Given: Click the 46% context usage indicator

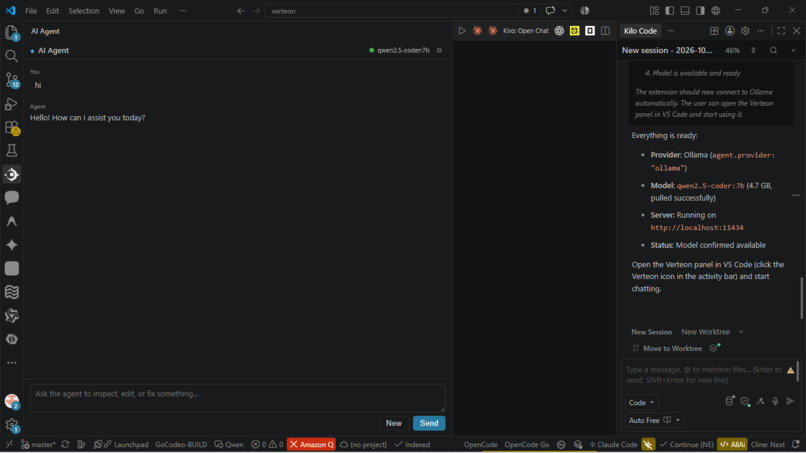Looking at the screenshot, I should [732, 50].
